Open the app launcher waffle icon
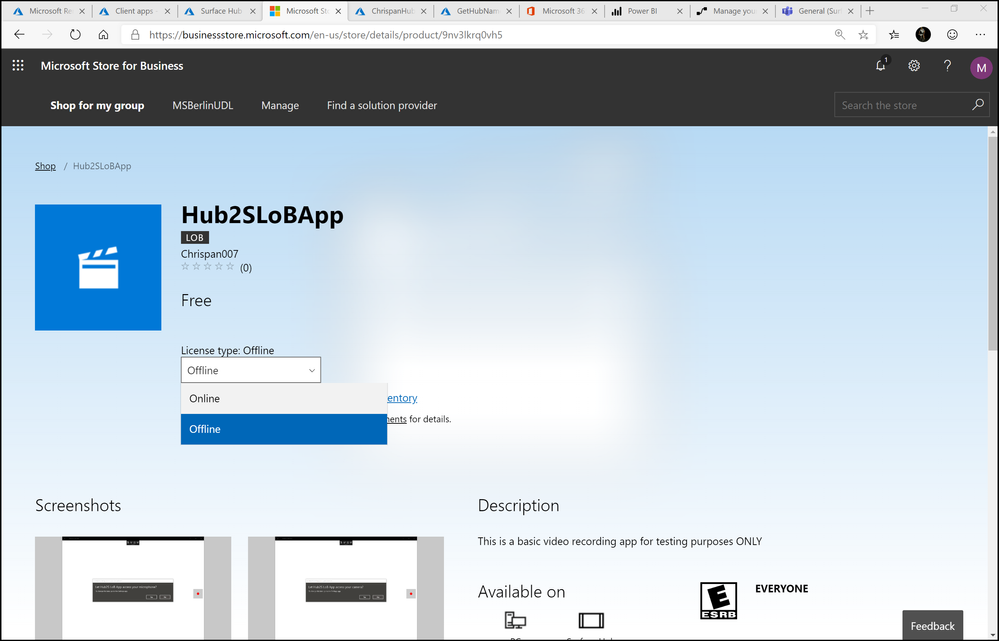 (18, 66)
